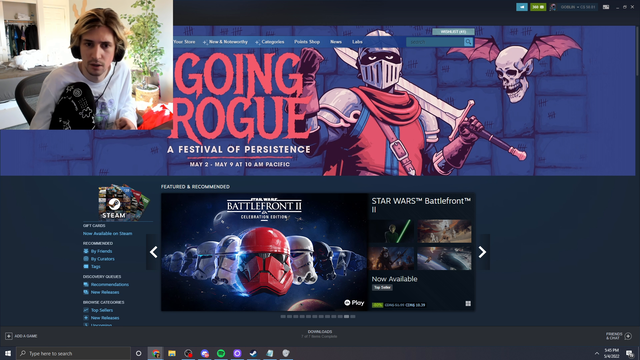The image size is (640, 360).
Task: Open the Top Sellers link
Action: 102,310
